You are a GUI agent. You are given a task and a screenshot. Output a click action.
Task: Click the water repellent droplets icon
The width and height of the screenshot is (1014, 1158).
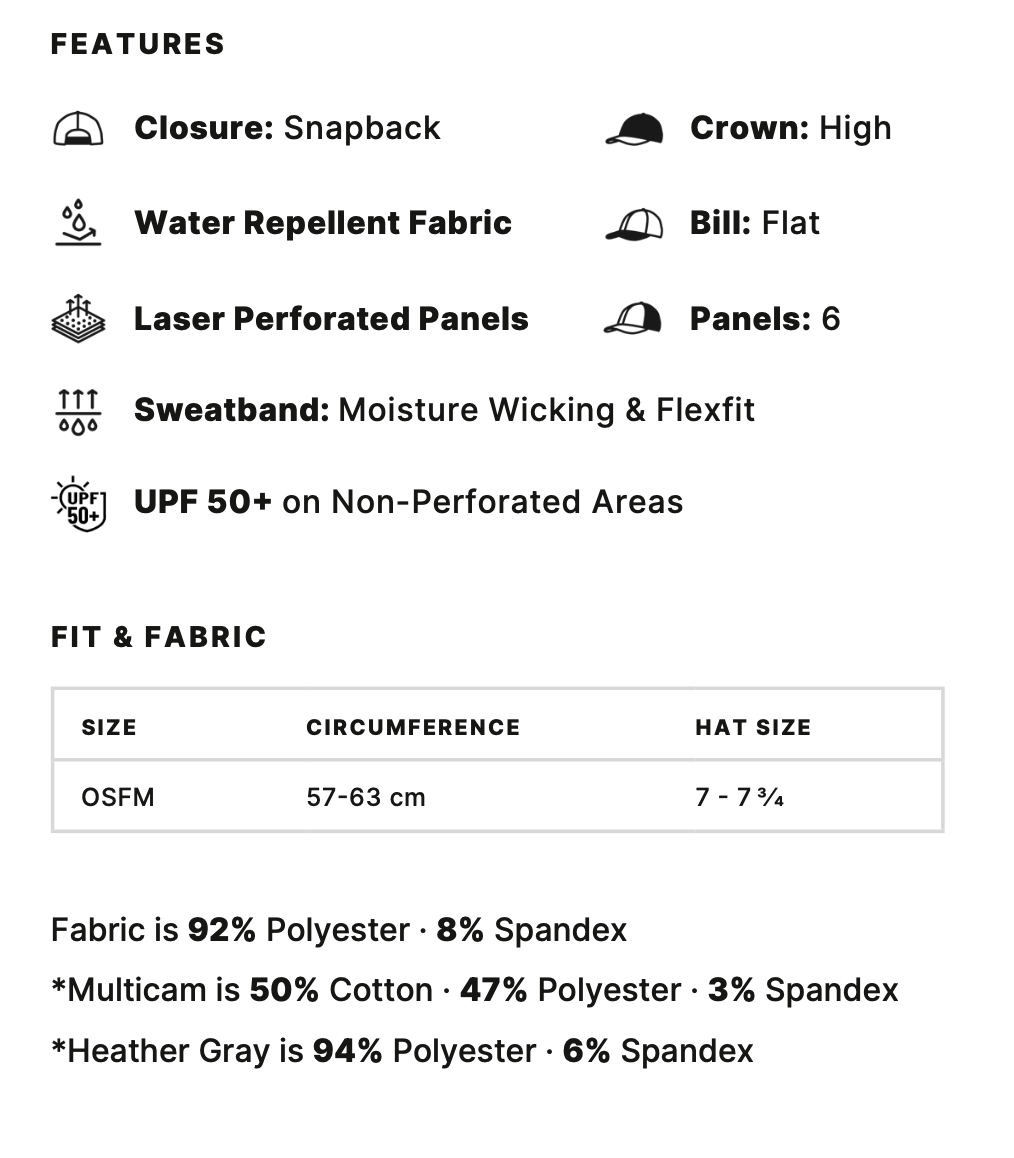[x=78, y=223]
